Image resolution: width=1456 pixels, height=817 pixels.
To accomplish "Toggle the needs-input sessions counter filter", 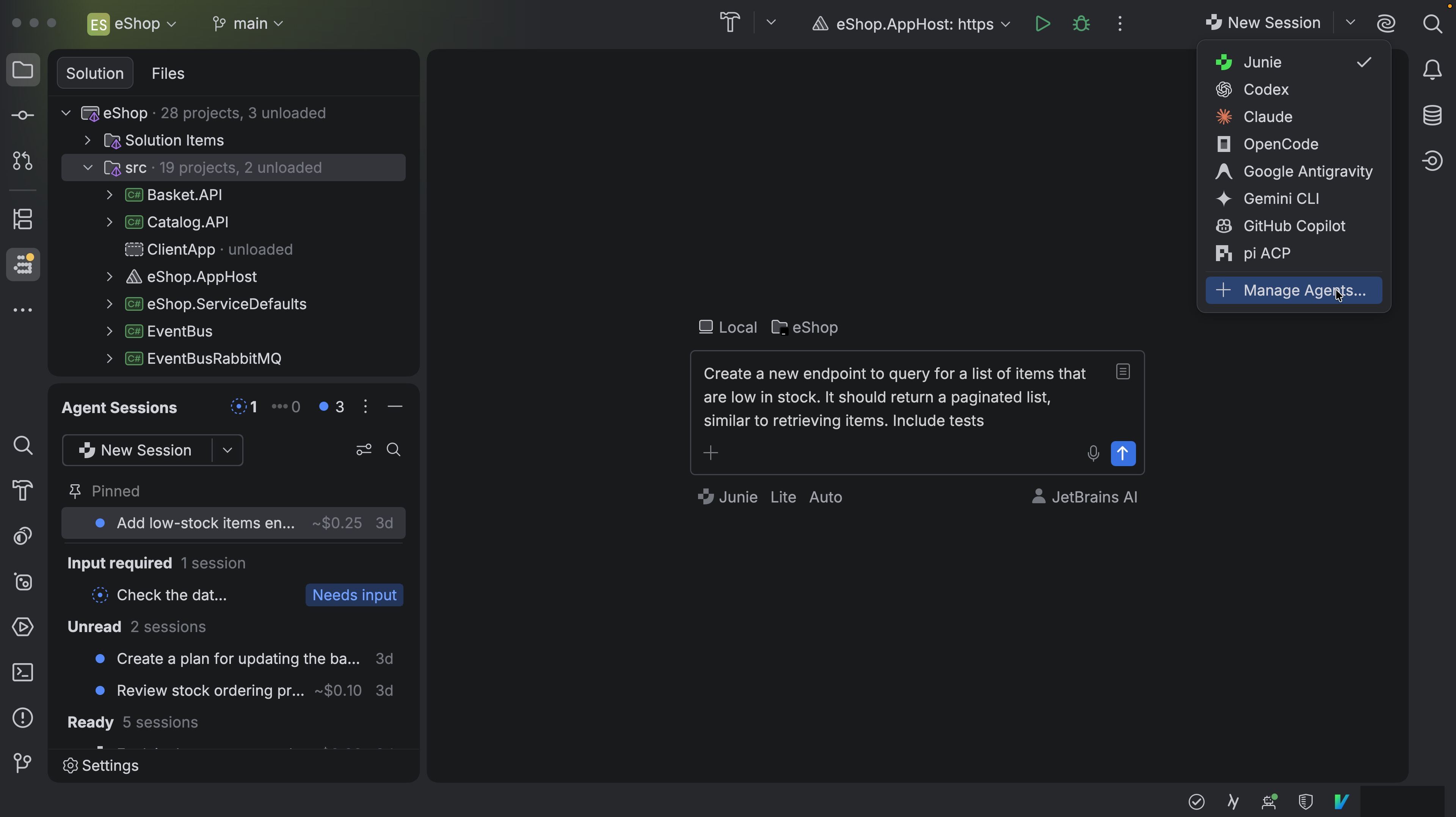I will tap(244, 407).
